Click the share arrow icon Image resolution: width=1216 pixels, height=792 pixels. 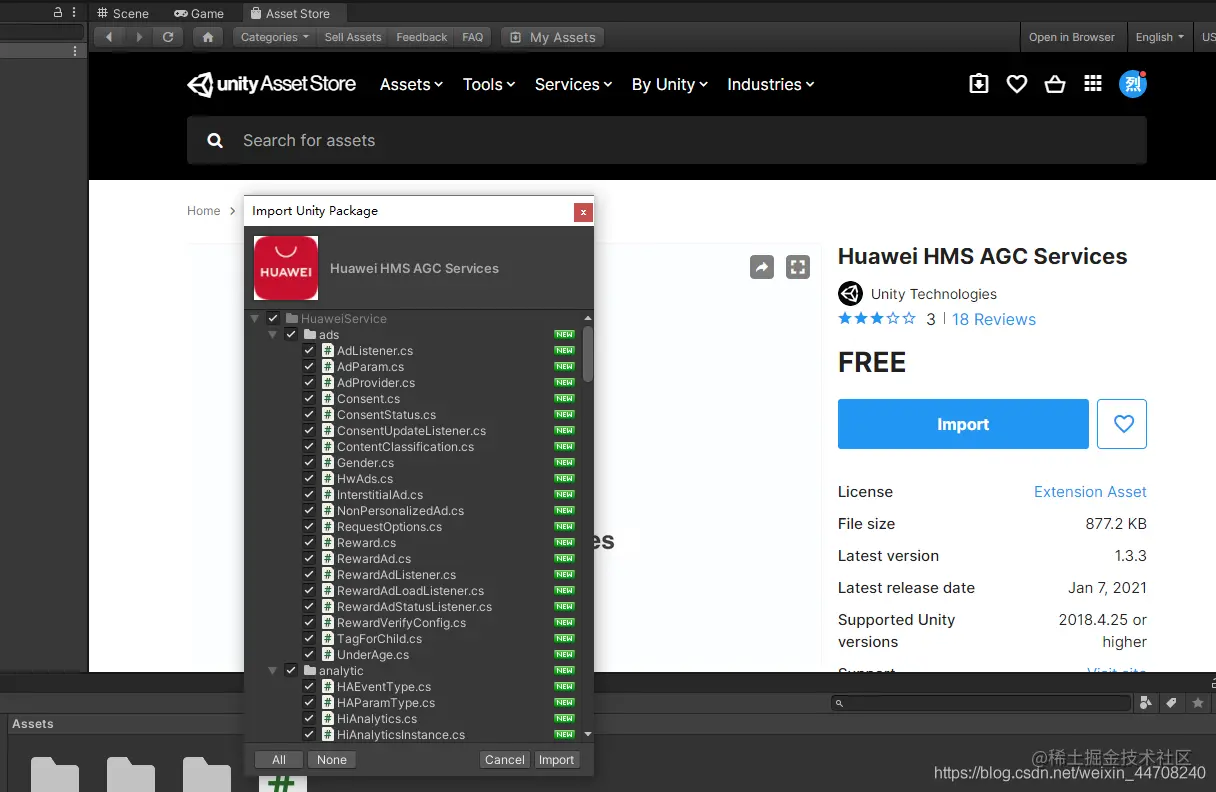[x=762, y=267]
